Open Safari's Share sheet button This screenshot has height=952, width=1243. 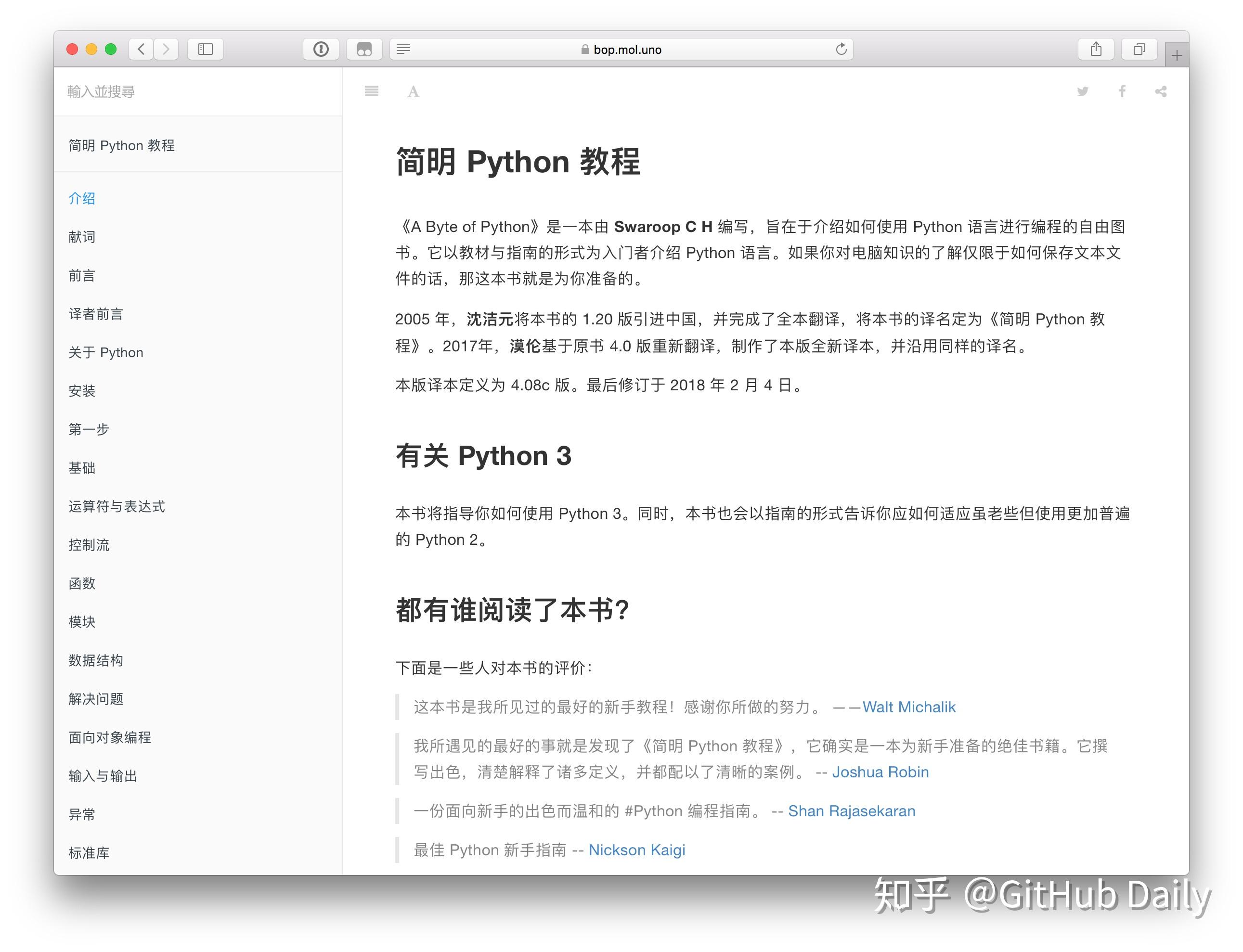1096,49
